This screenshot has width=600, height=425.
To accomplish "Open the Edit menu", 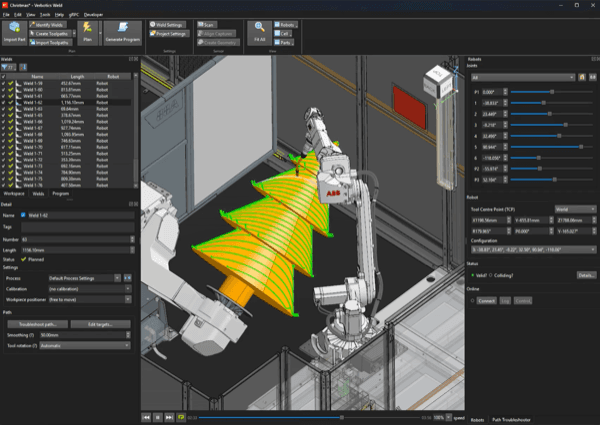I will (18, 15).
